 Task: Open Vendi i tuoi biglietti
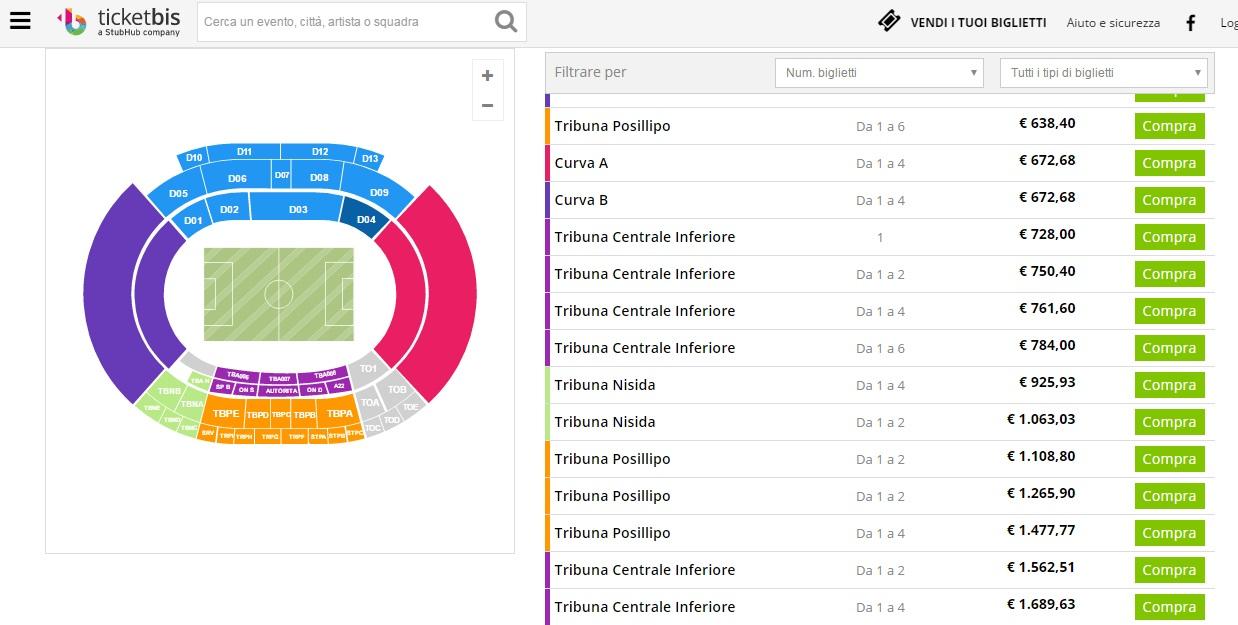[978, 22]
